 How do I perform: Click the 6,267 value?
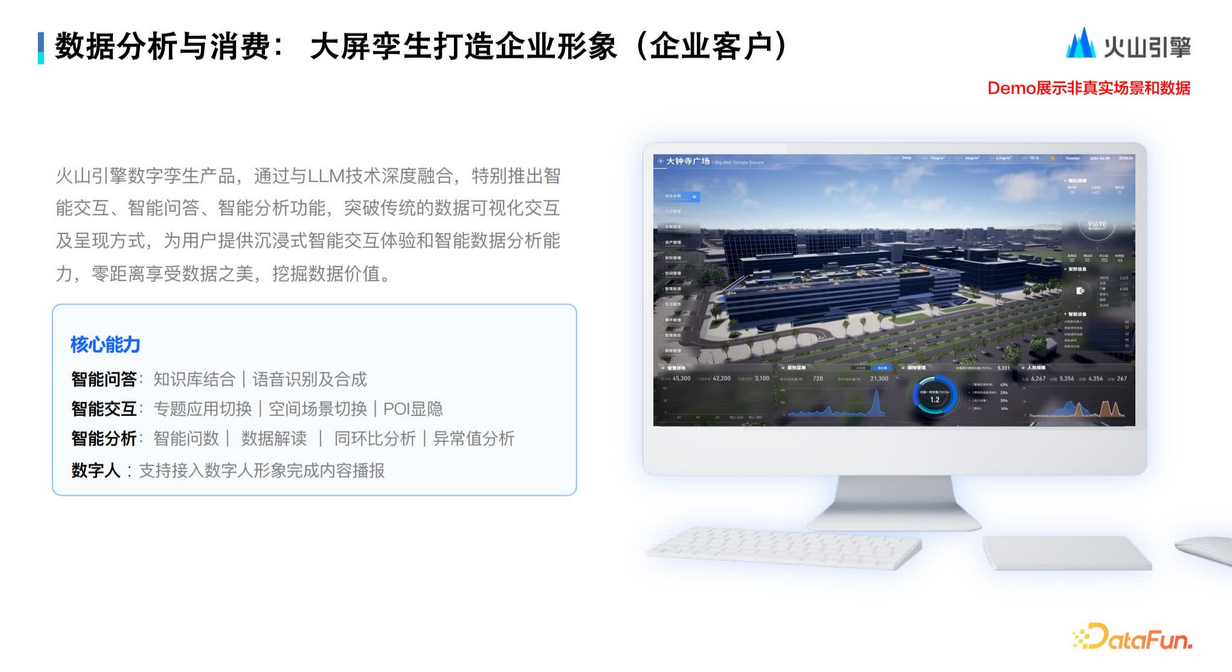point(1039,379)
